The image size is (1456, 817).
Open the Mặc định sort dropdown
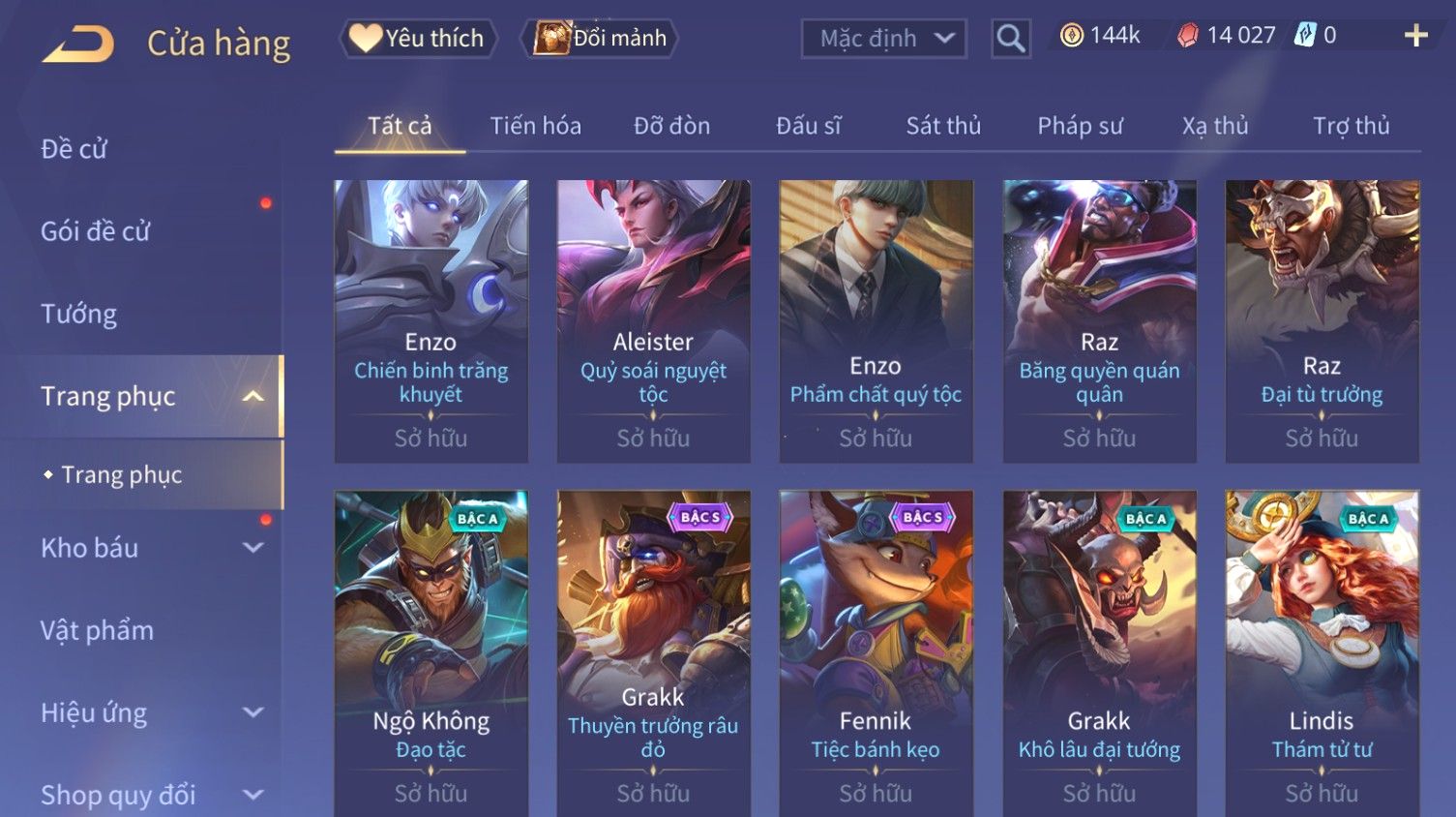[x=883, y=39]
